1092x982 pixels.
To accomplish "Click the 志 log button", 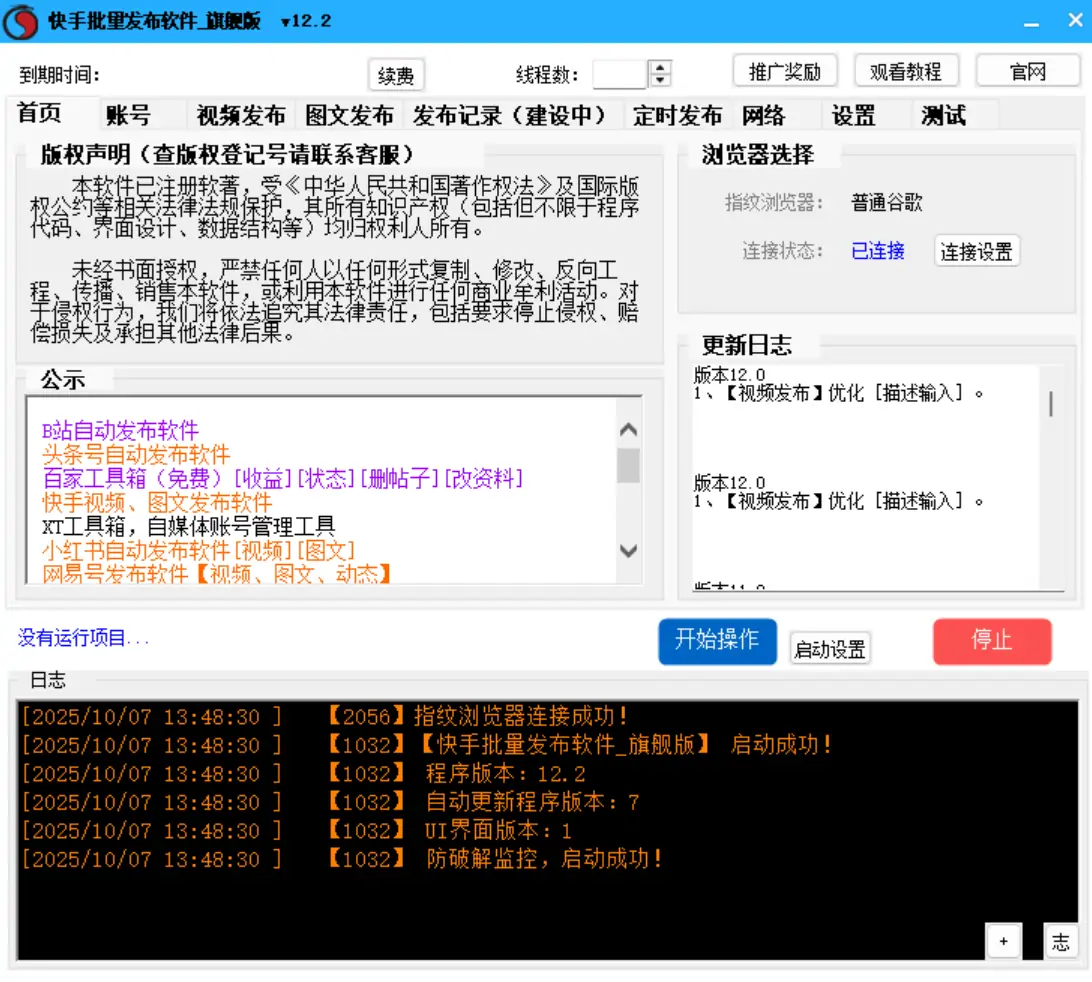I will tap(1061, 941).
